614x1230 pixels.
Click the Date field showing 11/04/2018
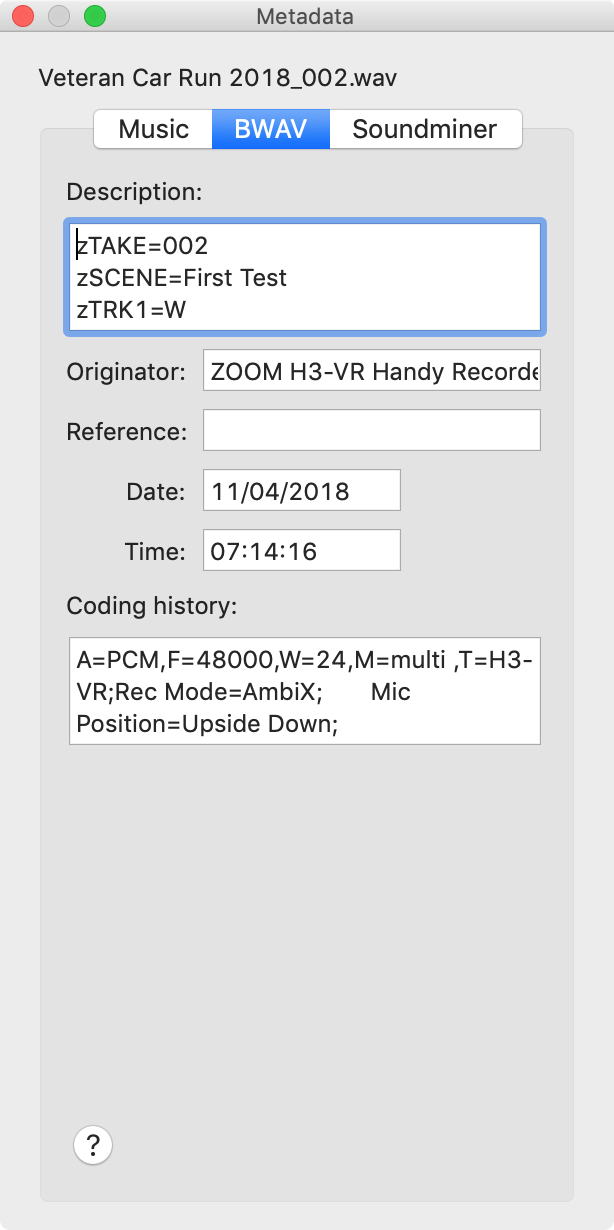(x=301, y=491)
